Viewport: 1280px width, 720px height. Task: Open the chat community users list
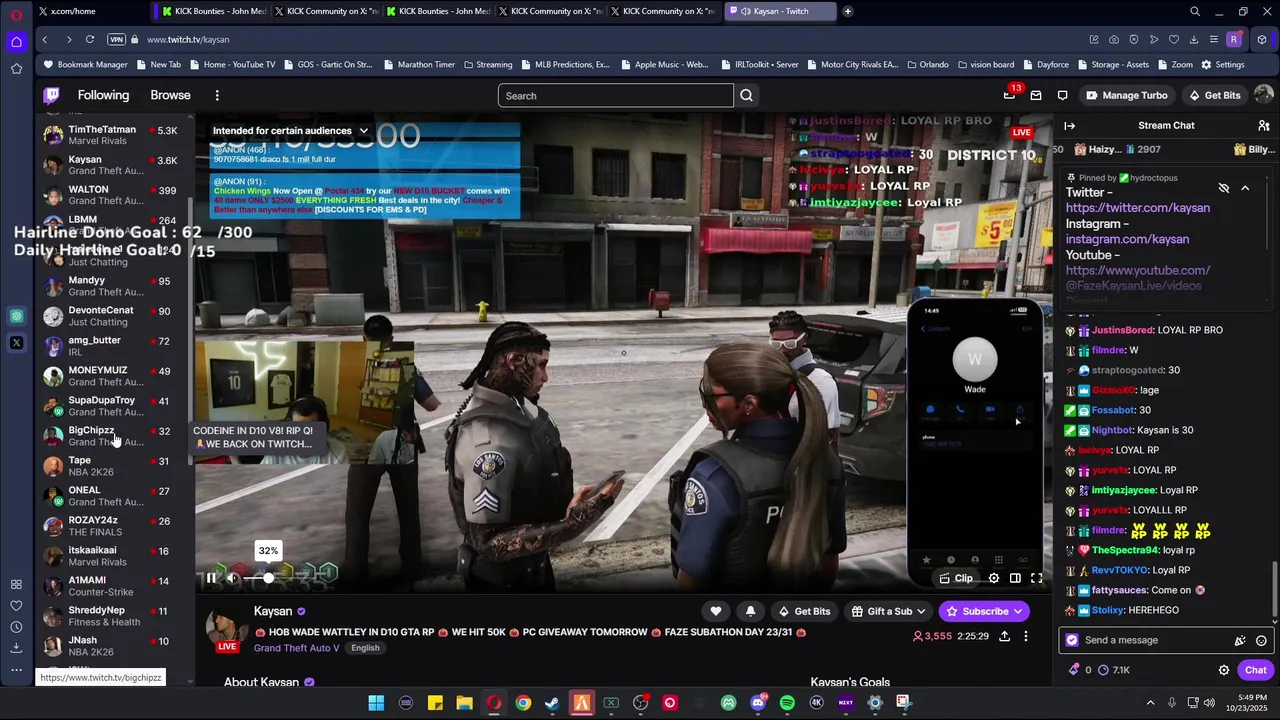click(1263, 125)
